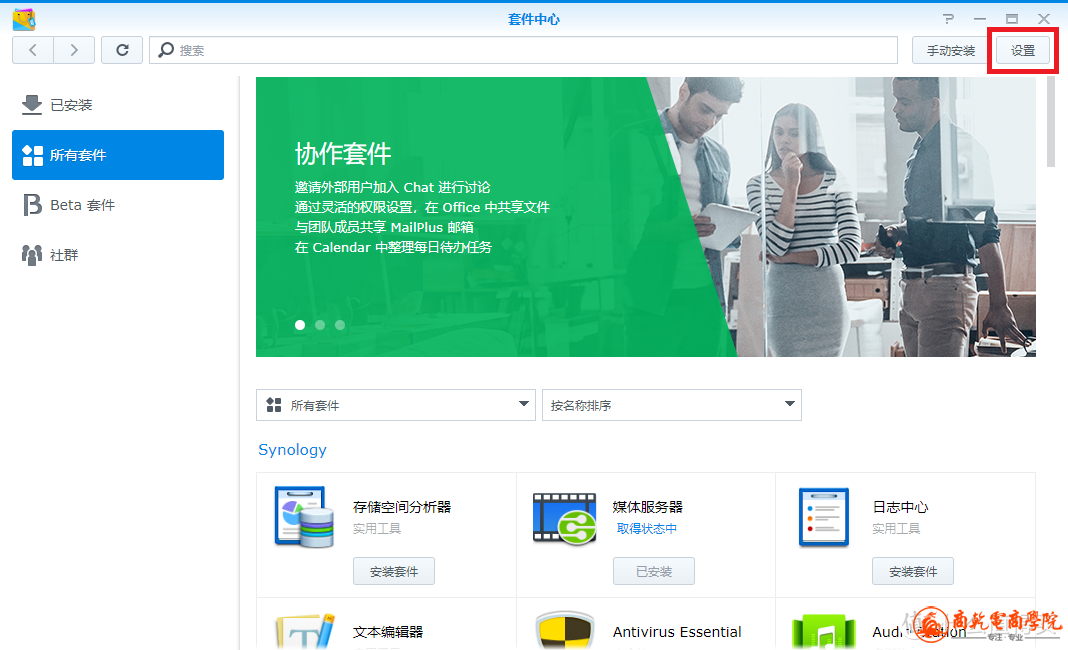
Task: Open 日志中心 package icon
Action: pyautogui.click(x=823, y=516)
